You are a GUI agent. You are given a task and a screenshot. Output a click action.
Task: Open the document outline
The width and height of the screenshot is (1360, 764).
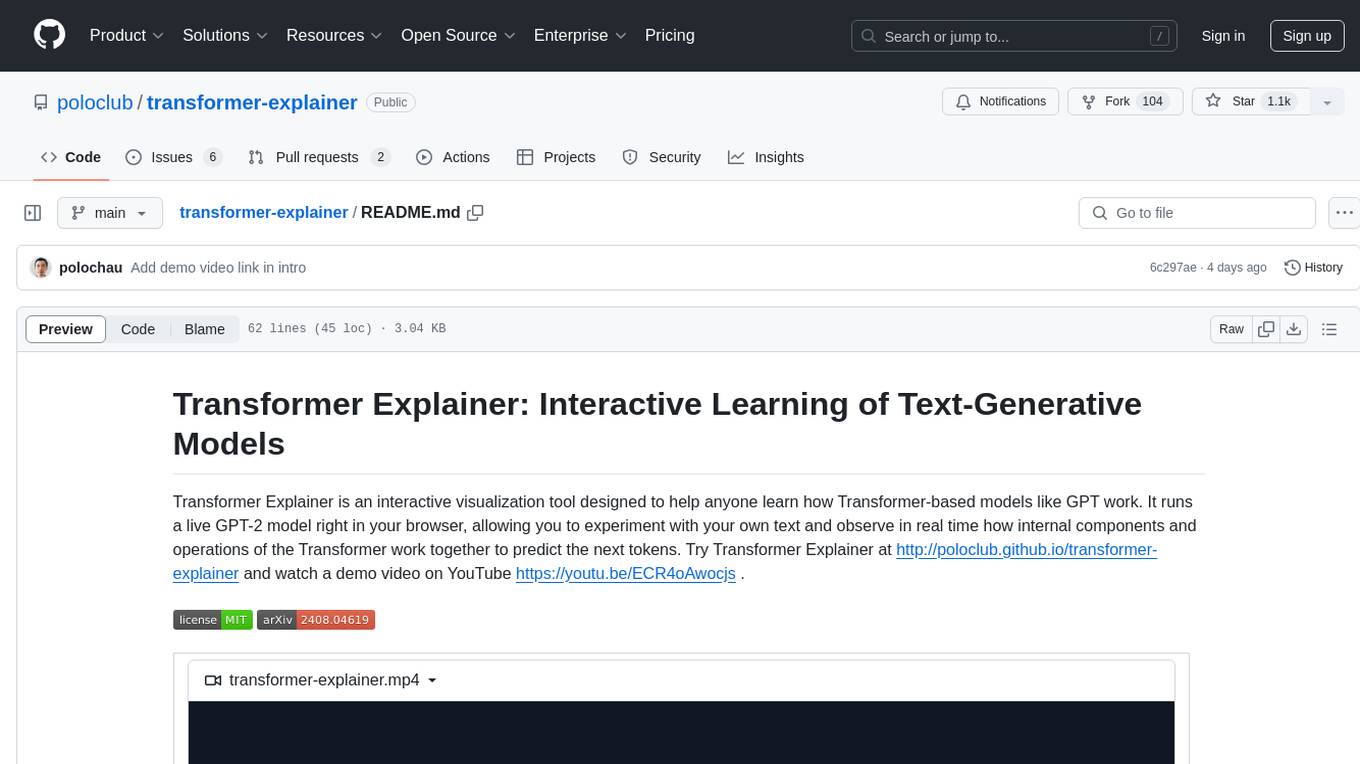pos(1329,329)
